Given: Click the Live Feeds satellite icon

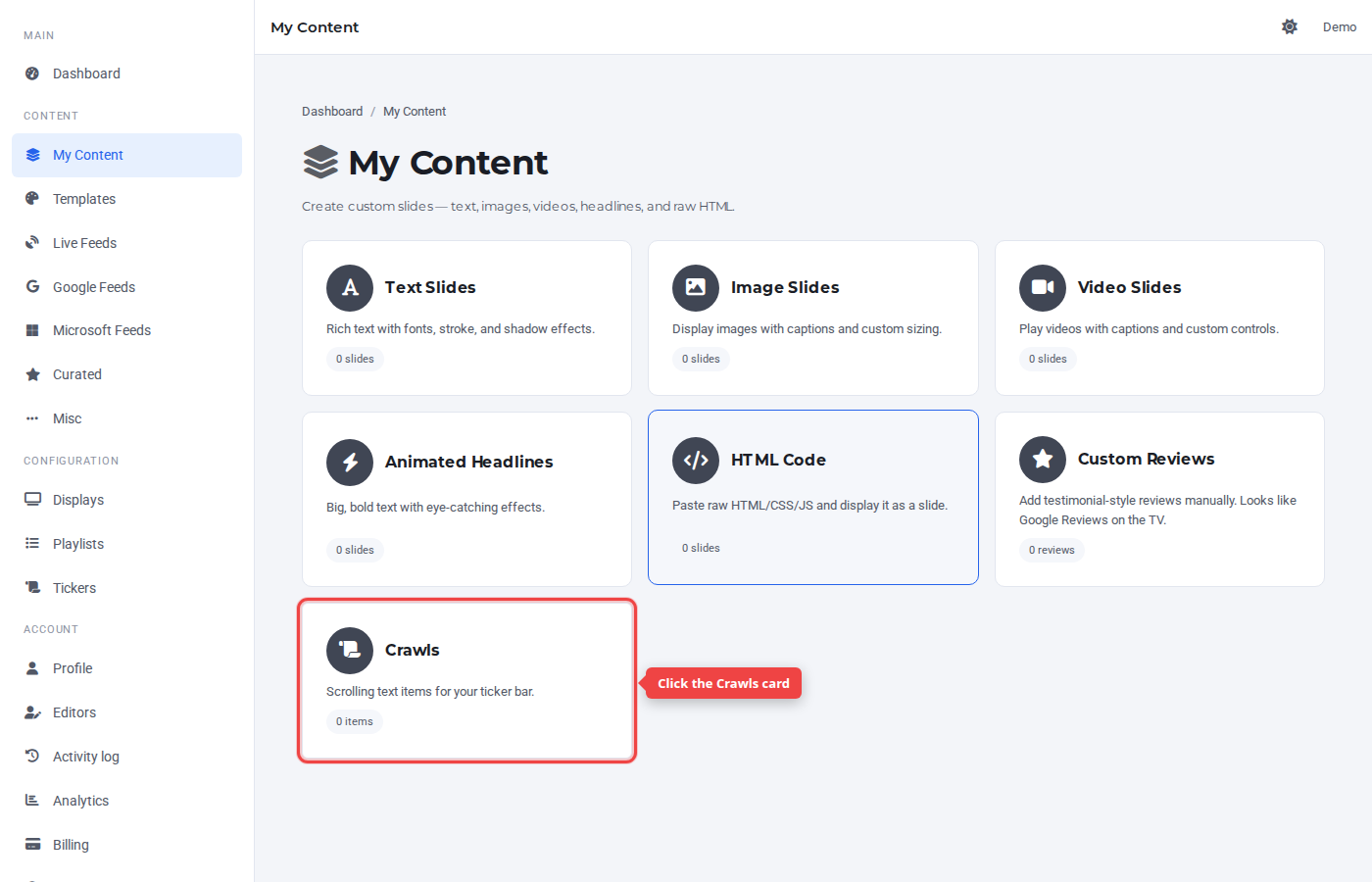Looking at the screenshot, I should (x=32, y=242).
